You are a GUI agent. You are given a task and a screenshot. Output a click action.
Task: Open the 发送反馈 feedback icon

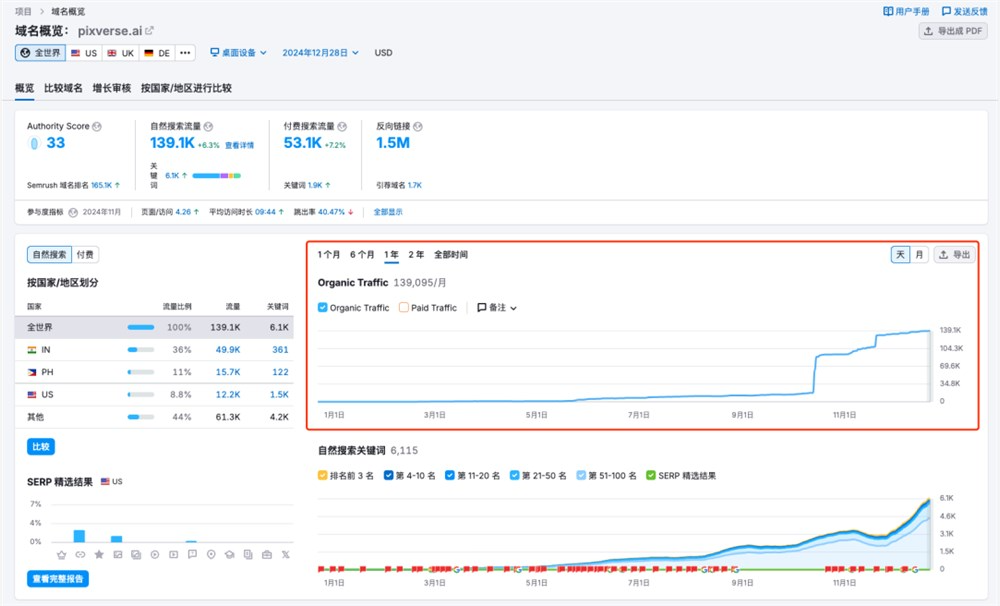pos(946,11)
